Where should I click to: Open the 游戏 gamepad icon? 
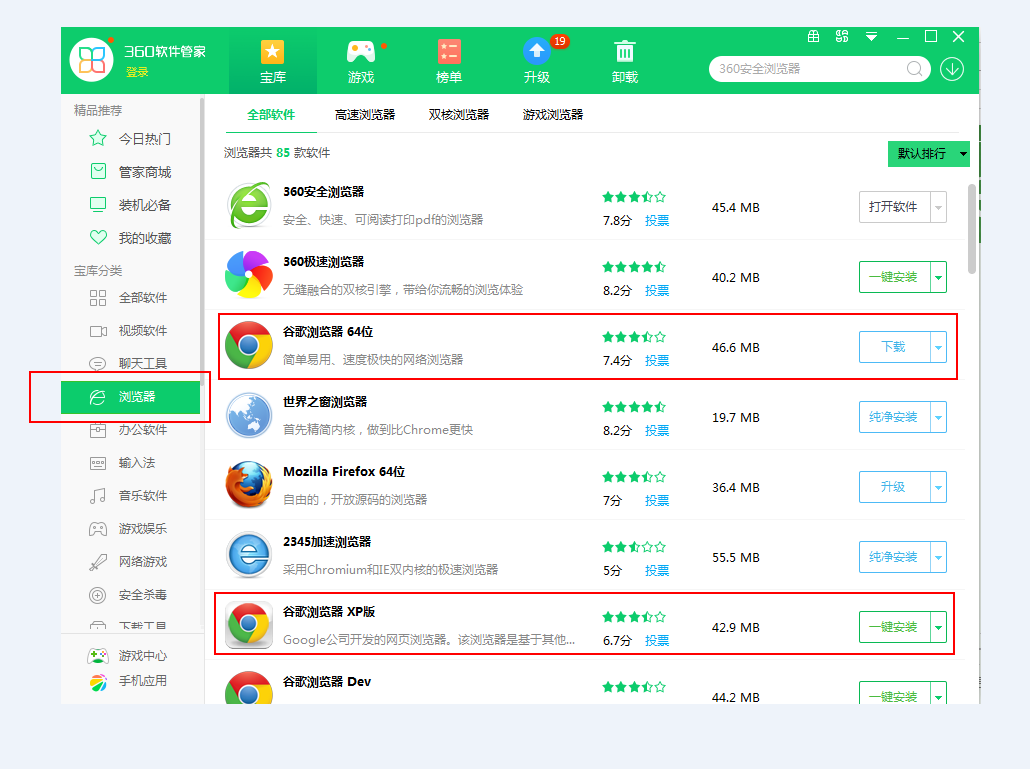point(361,52)
